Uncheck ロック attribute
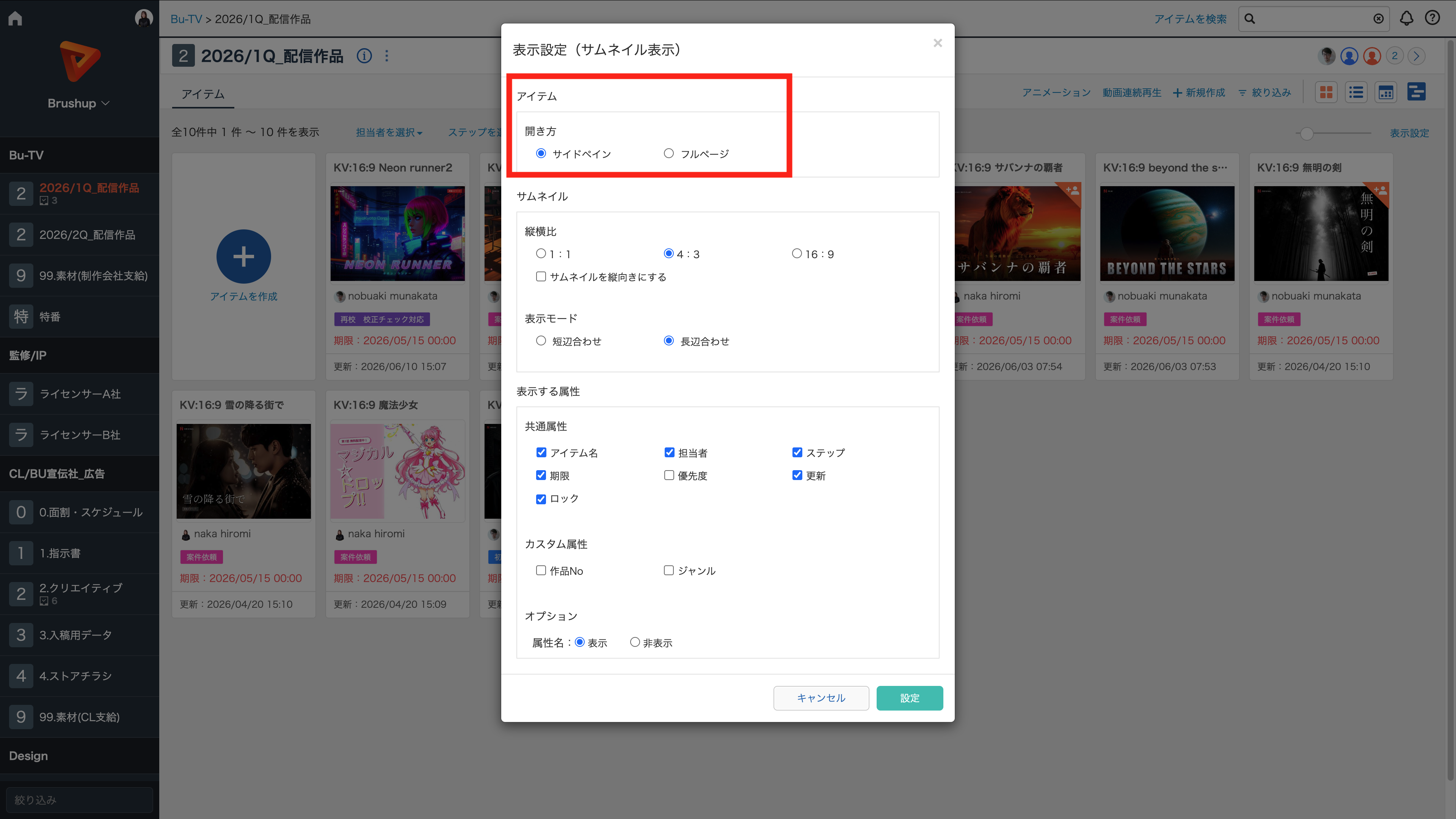Screen dimensions: 1456x819 [541, 499]
